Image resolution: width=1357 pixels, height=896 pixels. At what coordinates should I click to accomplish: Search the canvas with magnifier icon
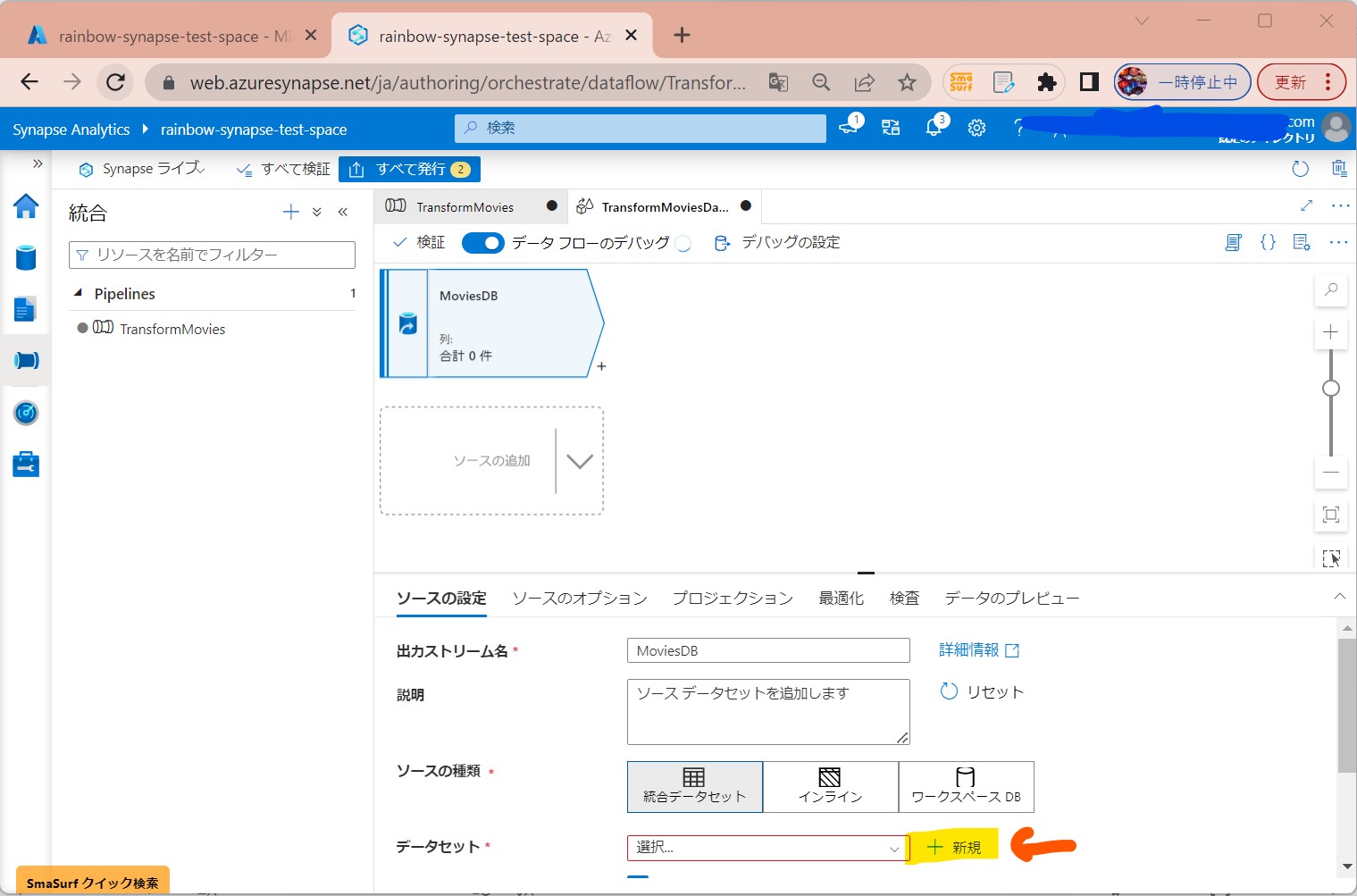tap(1331, 289)
